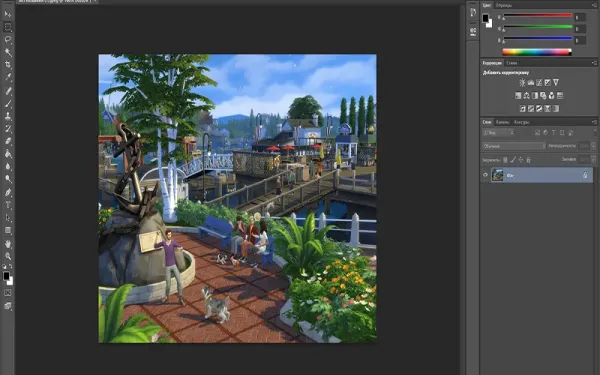Switch to the Стили styles tab
Image resolution: width=600 pixels, height=375 pixels.
(x=512, y=63)
